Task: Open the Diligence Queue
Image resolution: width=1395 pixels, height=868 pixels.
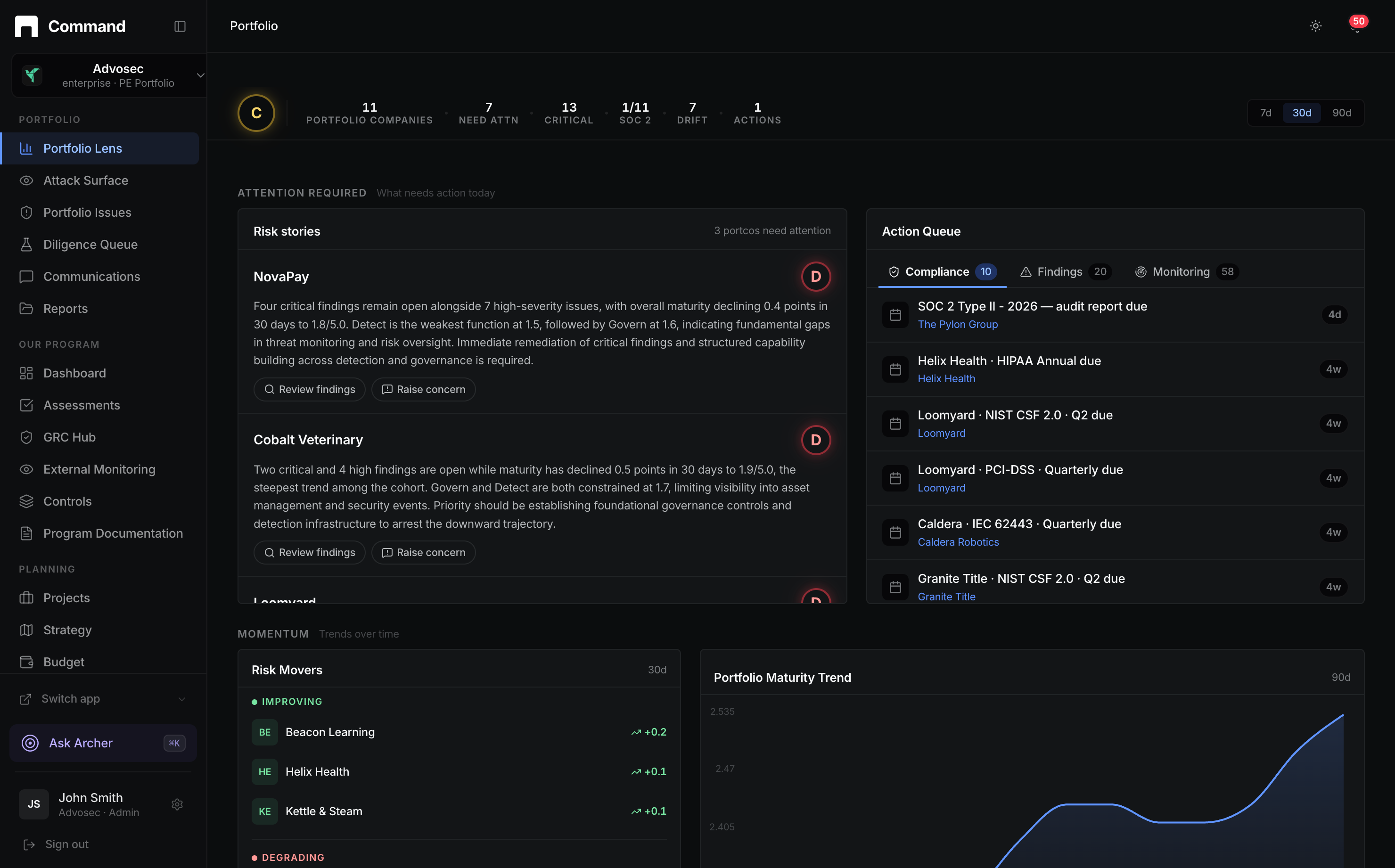Action: pos(100,245)
